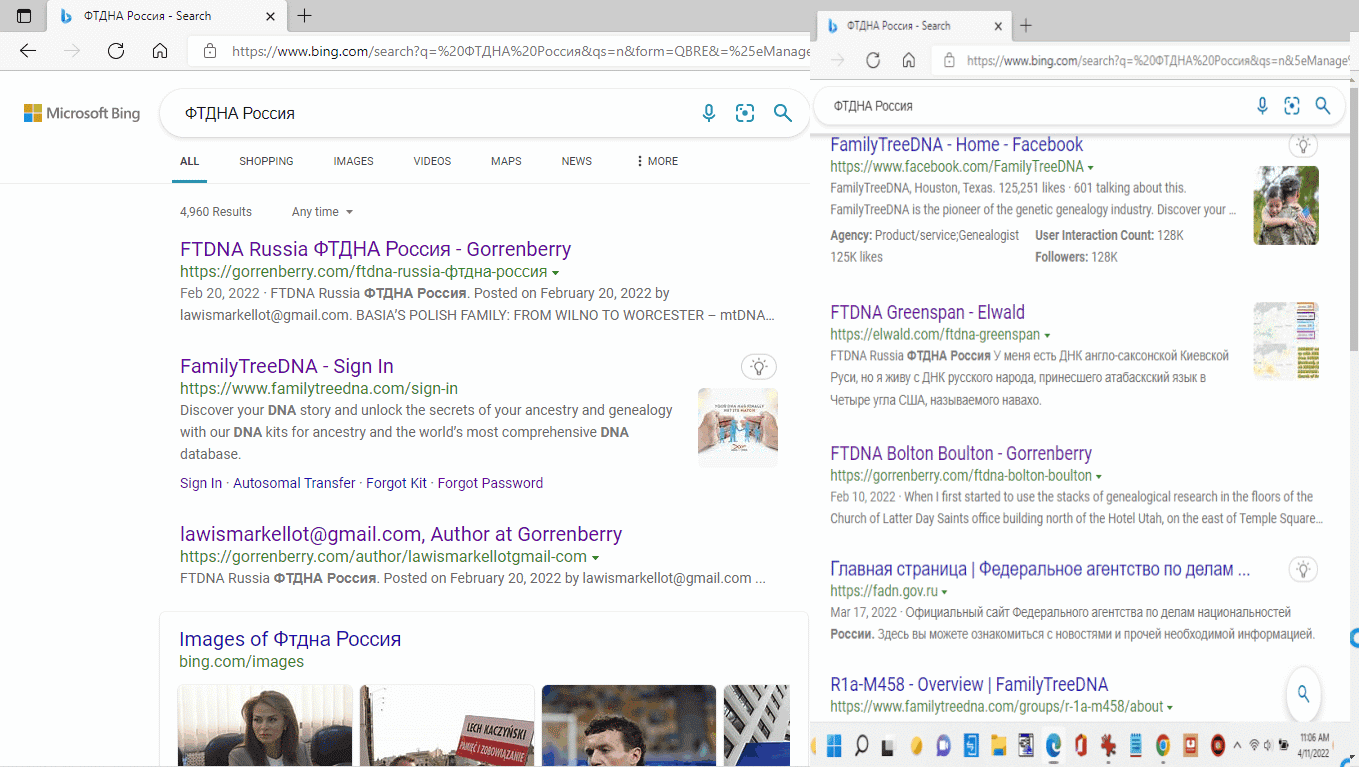
Task: Click the Forgot Kit sublink
Action: 396,483
